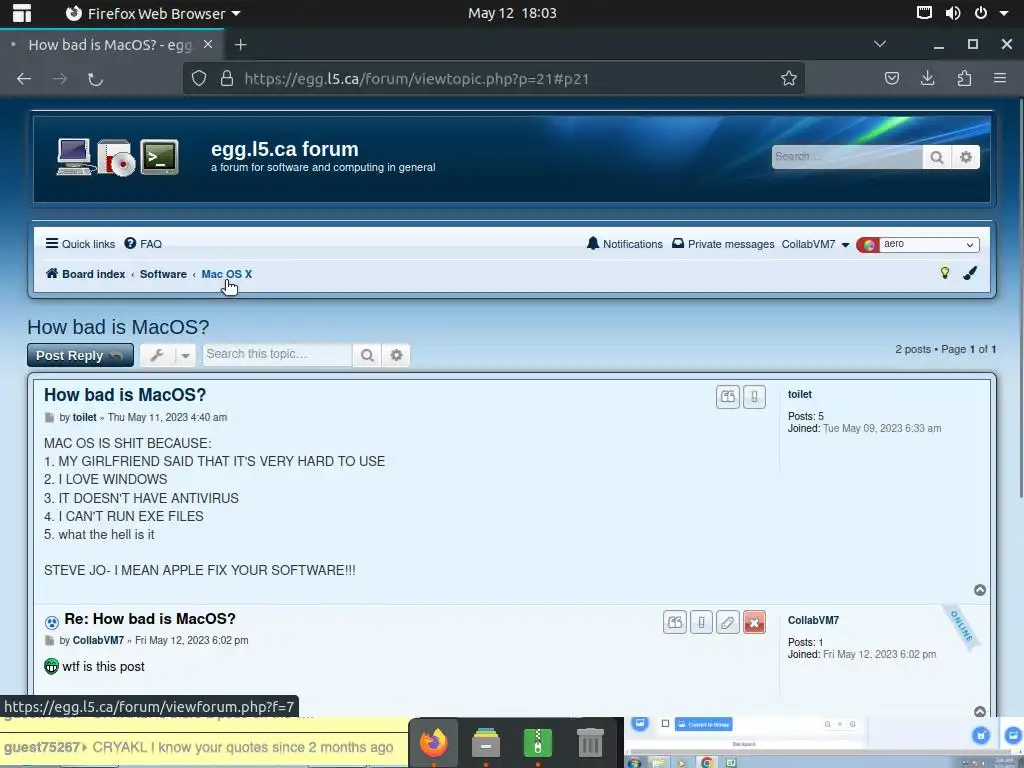This screenshot has width=1024, height=768.
Task: Click the topic tools wrench button
Action: [157, 355]
